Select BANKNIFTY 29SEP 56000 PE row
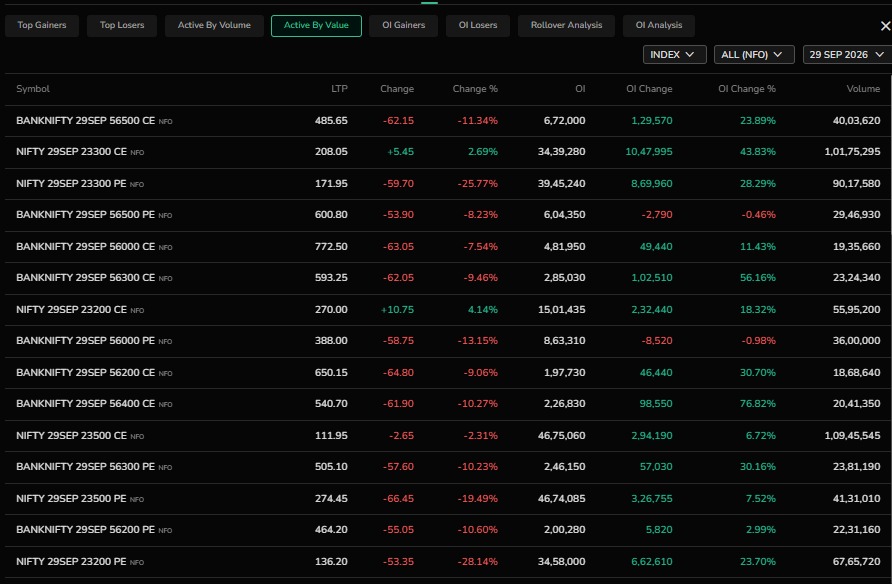 448,341
